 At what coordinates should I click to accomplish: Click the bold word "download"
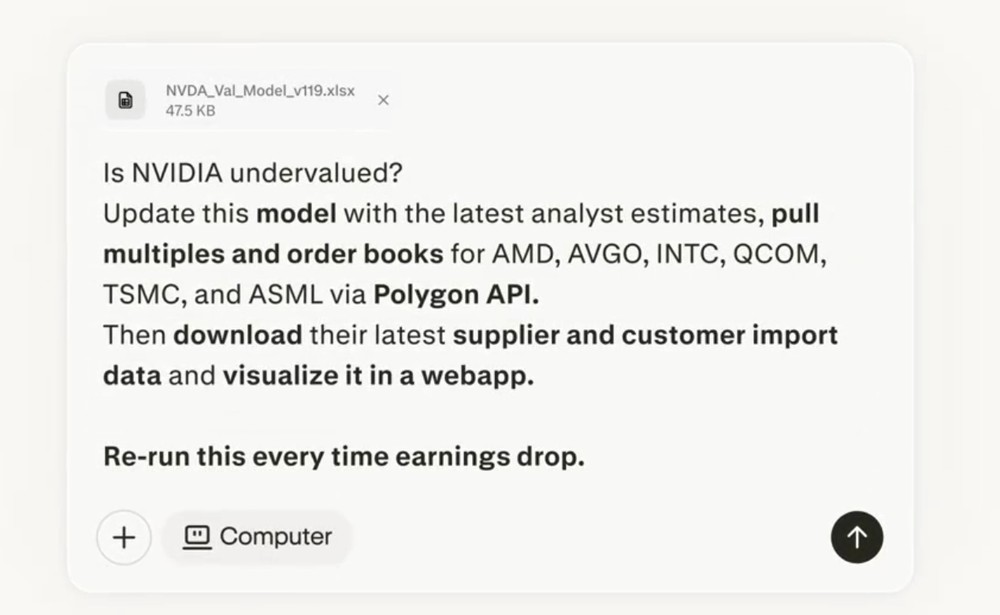[x=238, y=335]
